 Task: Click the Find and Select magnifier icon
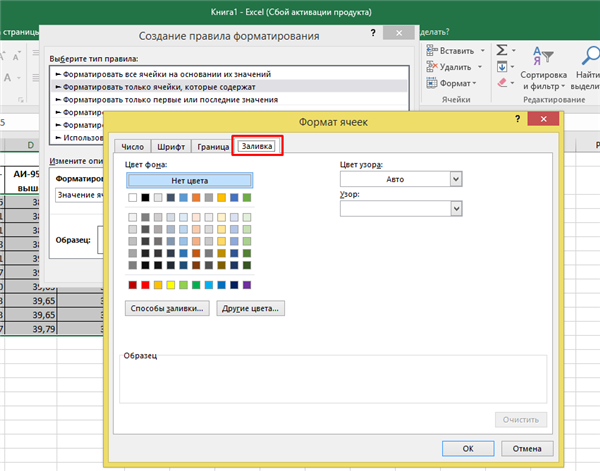tap(591, 56)
